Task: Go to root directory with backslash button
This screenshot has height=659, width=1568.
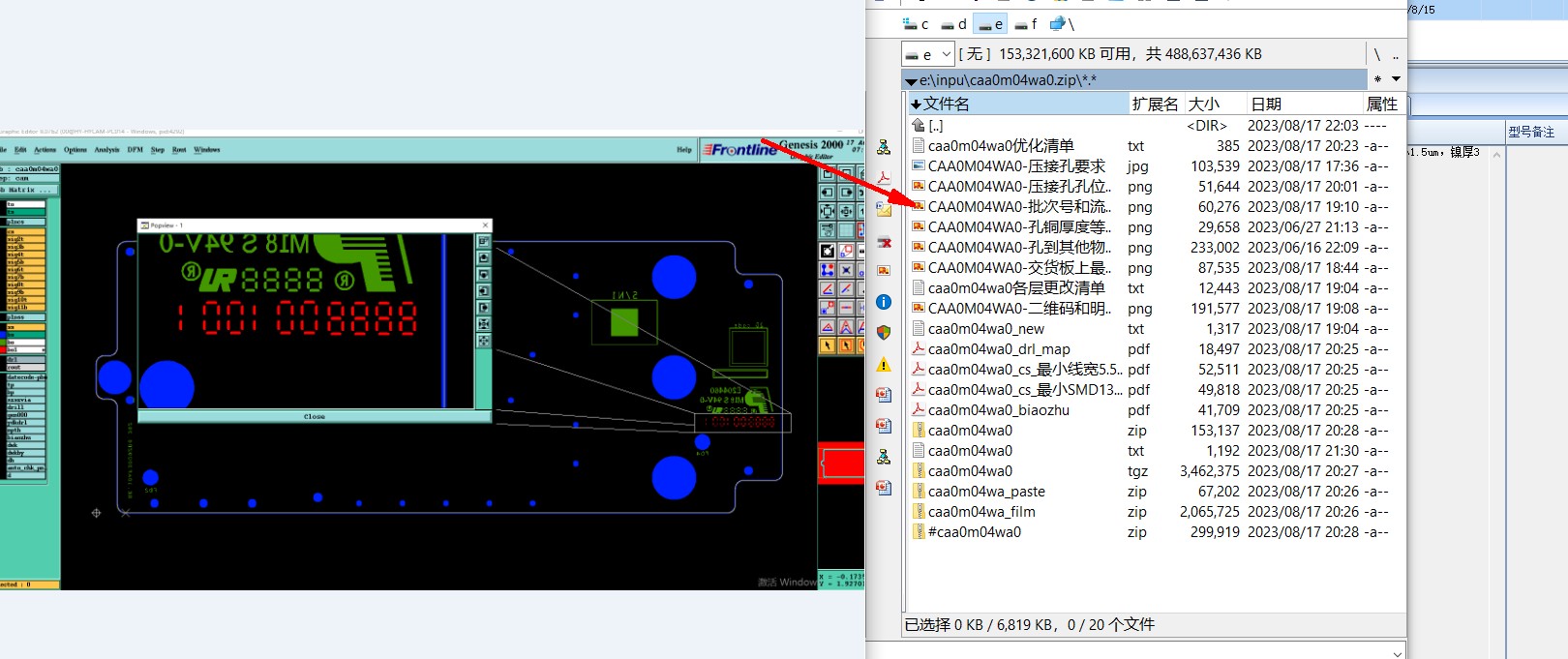Action: (x=1376, y=54)
